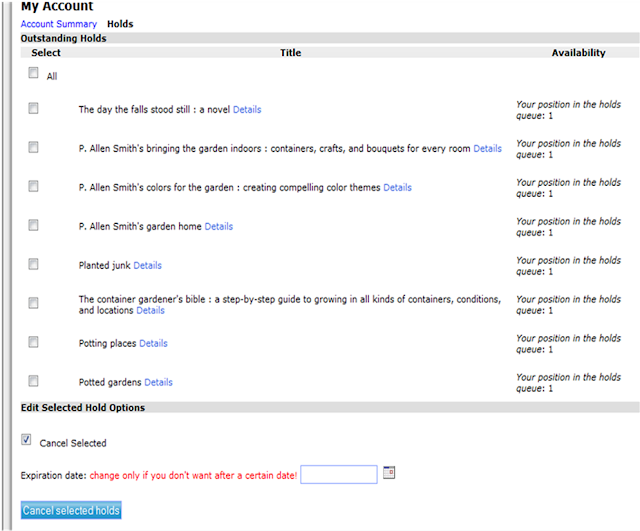Select hold 'The day the falls stood still'
Image resolution: width=640 pixels, height=531 pixels.
point(33,108)
